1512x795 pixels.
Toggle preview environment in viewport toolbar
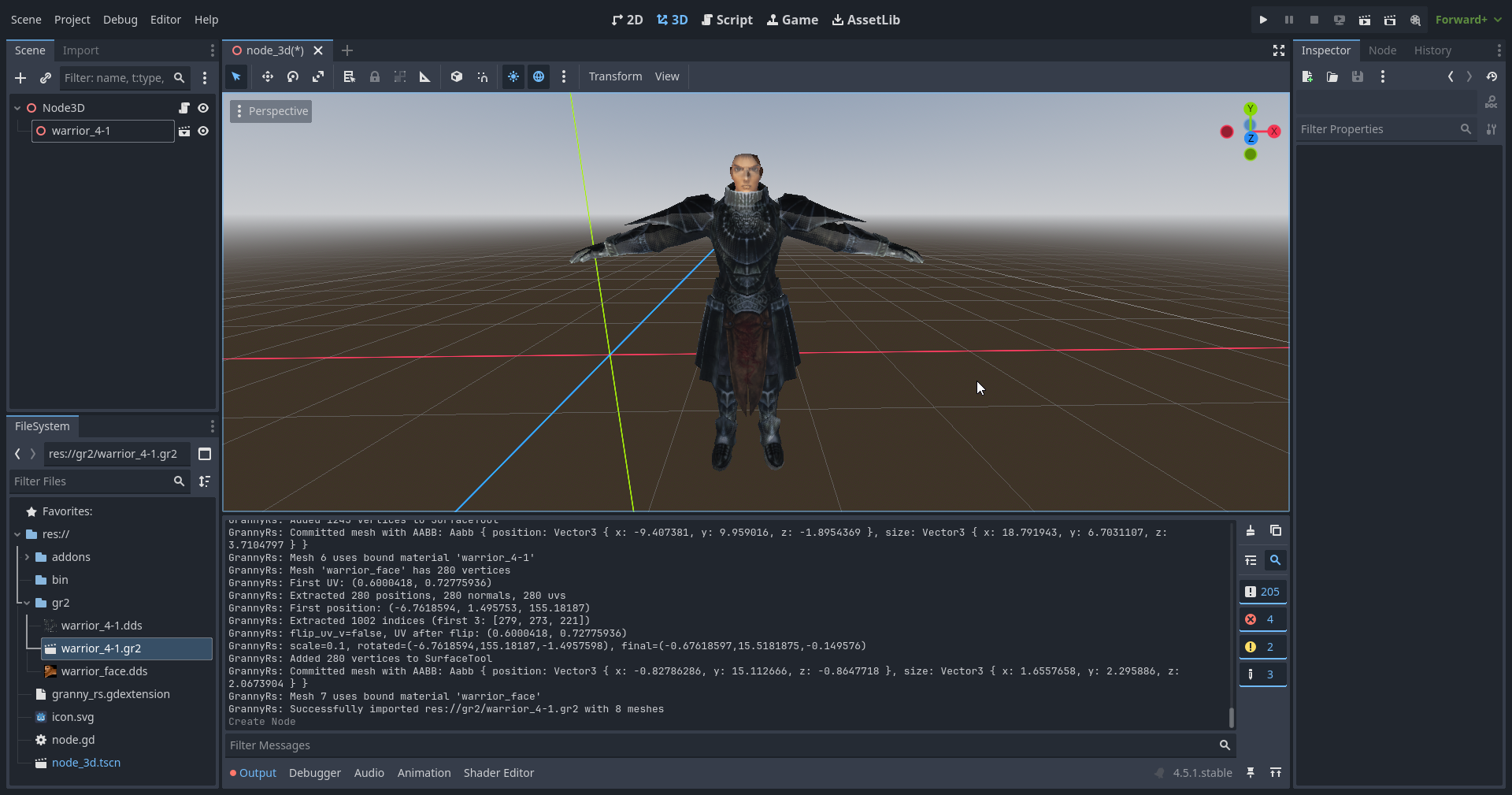(539, 76)
